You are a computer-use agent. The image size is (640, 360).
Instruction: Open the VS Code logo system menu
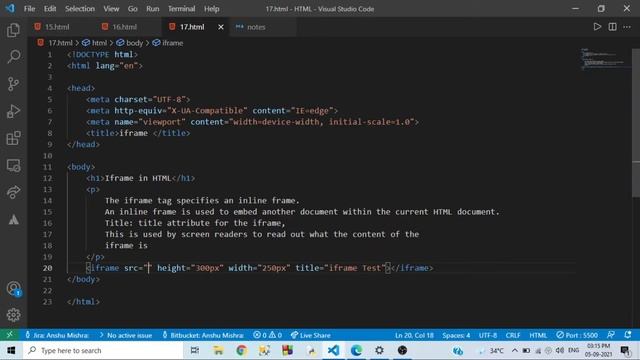point(10,8)
